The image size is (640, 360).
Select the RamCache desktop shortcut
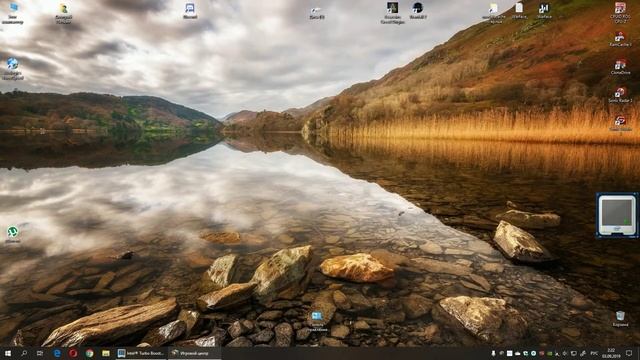click(x=620, y=39)
